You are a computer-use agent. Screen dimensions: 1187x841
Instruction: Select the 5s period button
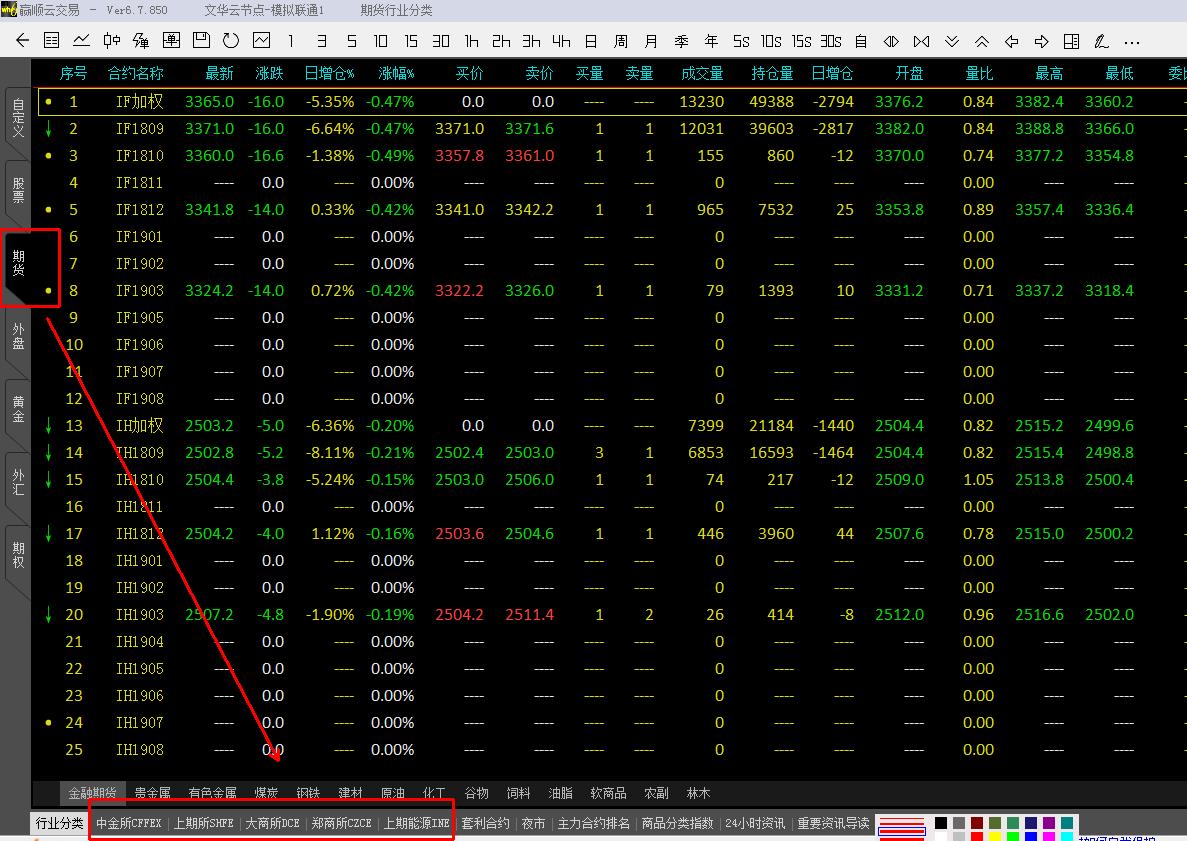[x=741, y=41]
